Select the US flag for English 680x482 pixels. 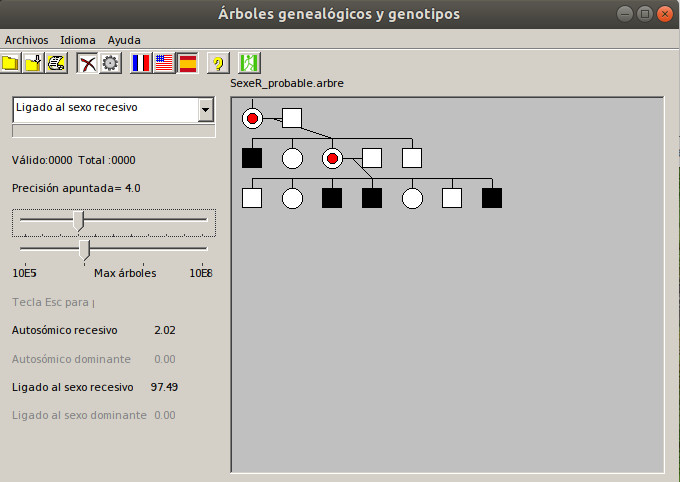click(x=164, y=63)
